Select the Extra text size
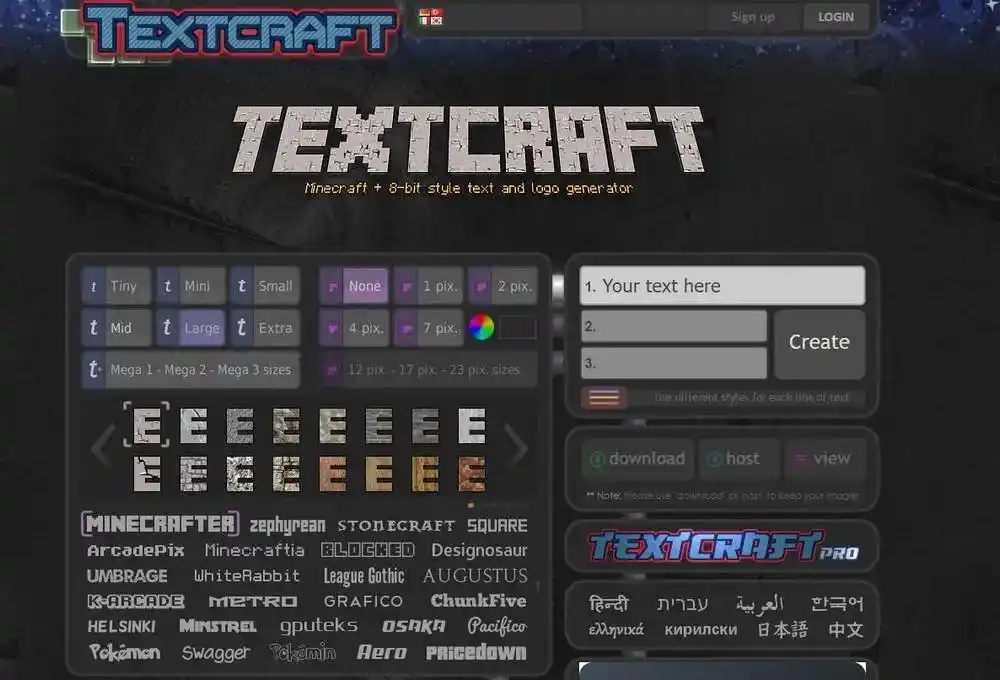The width and height of the screenshot is (1000, 680). tap(265, 328)
